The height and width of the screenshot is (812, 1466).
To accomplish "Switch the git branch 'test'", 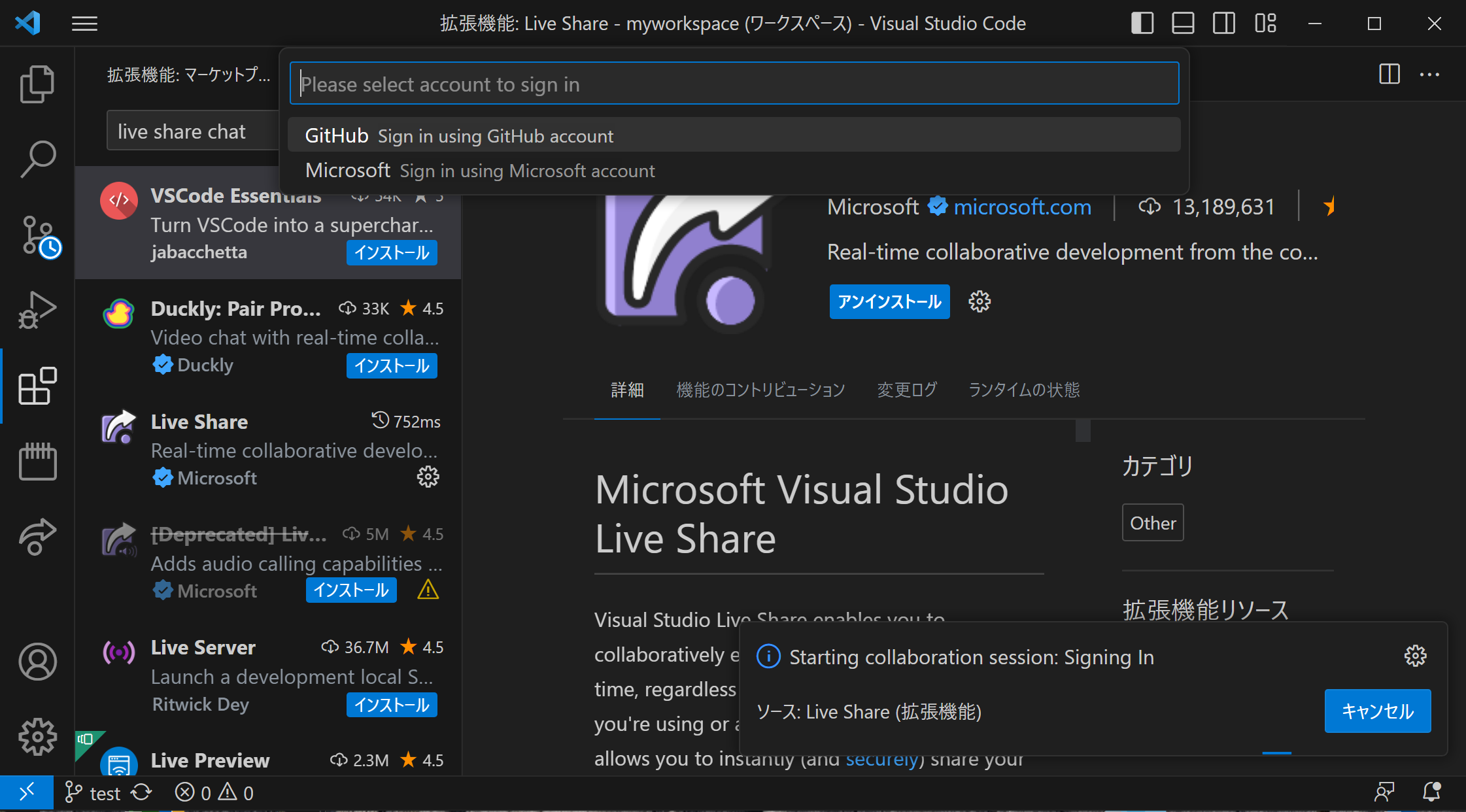I will (x=93, y=793).
